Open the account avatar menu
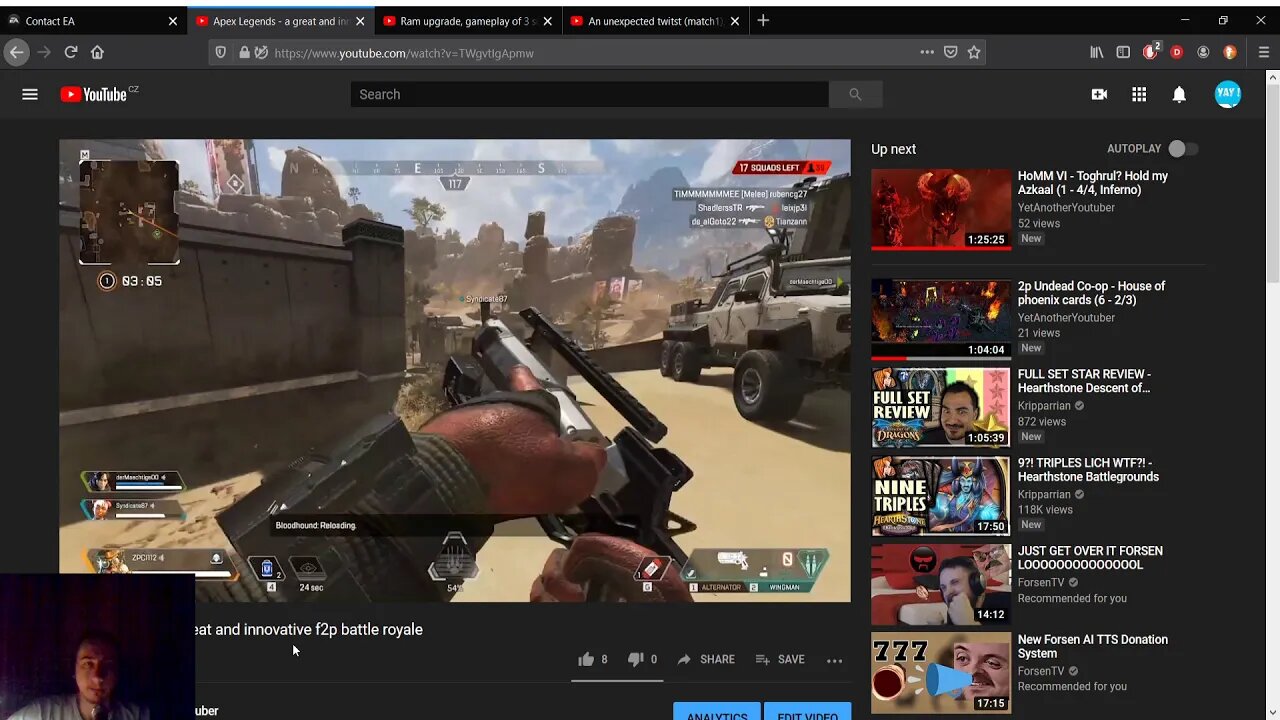Viewport: 1280px width, 720px height. pyautogui.click(x=1228, y=94)
